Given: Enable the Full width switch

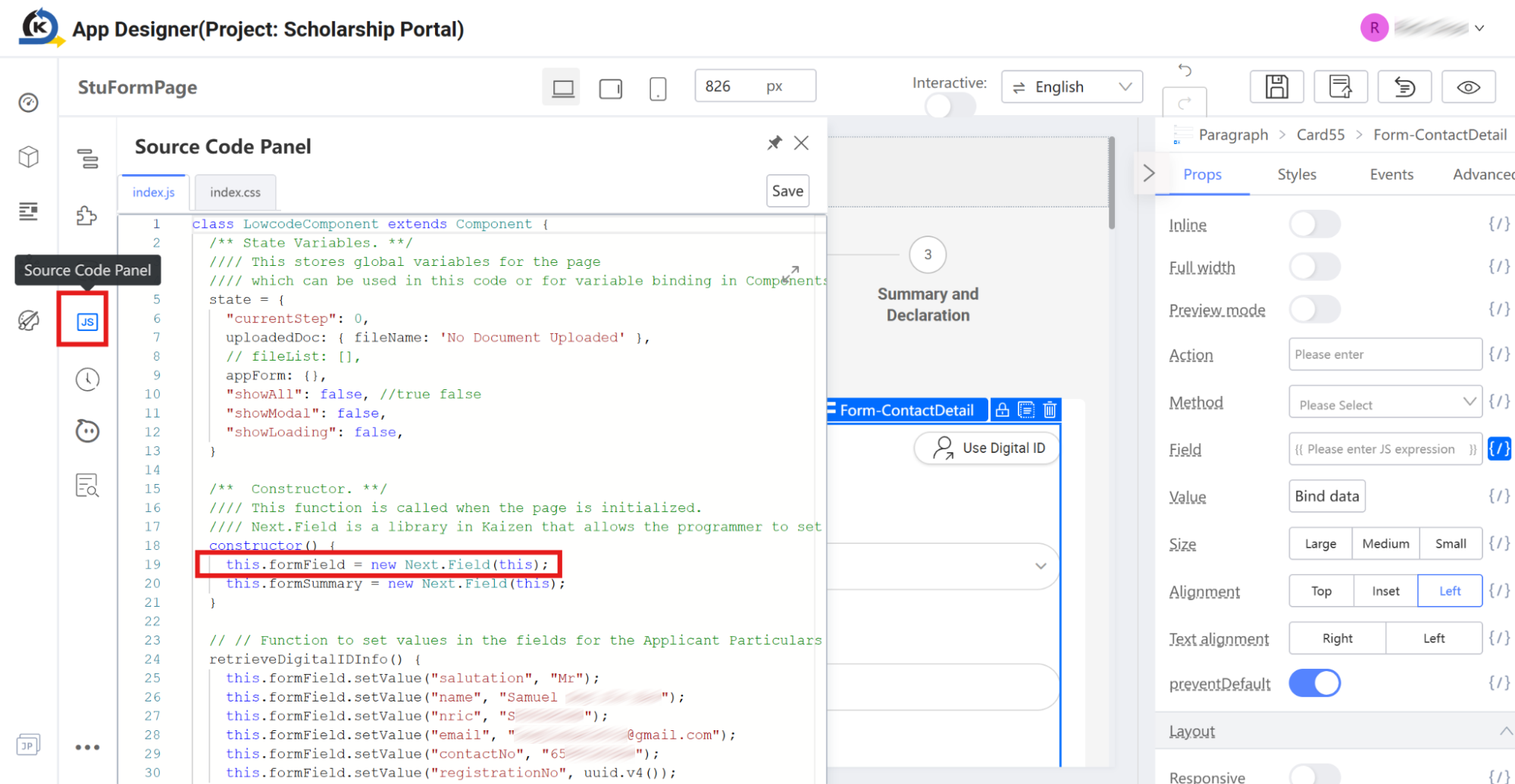Looking at the screenshot, I should [1314, 267].
